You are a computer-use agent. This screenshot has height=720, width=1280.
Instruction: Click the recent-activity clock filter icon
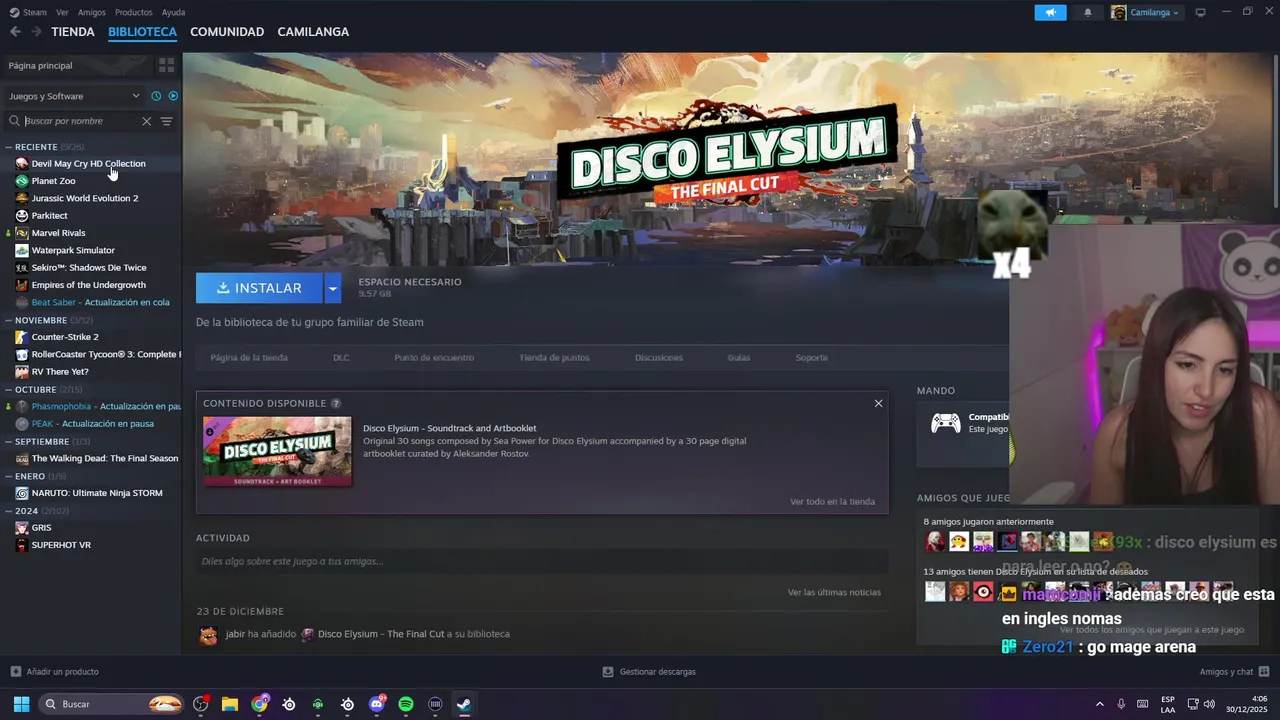[x=156, y=96]
